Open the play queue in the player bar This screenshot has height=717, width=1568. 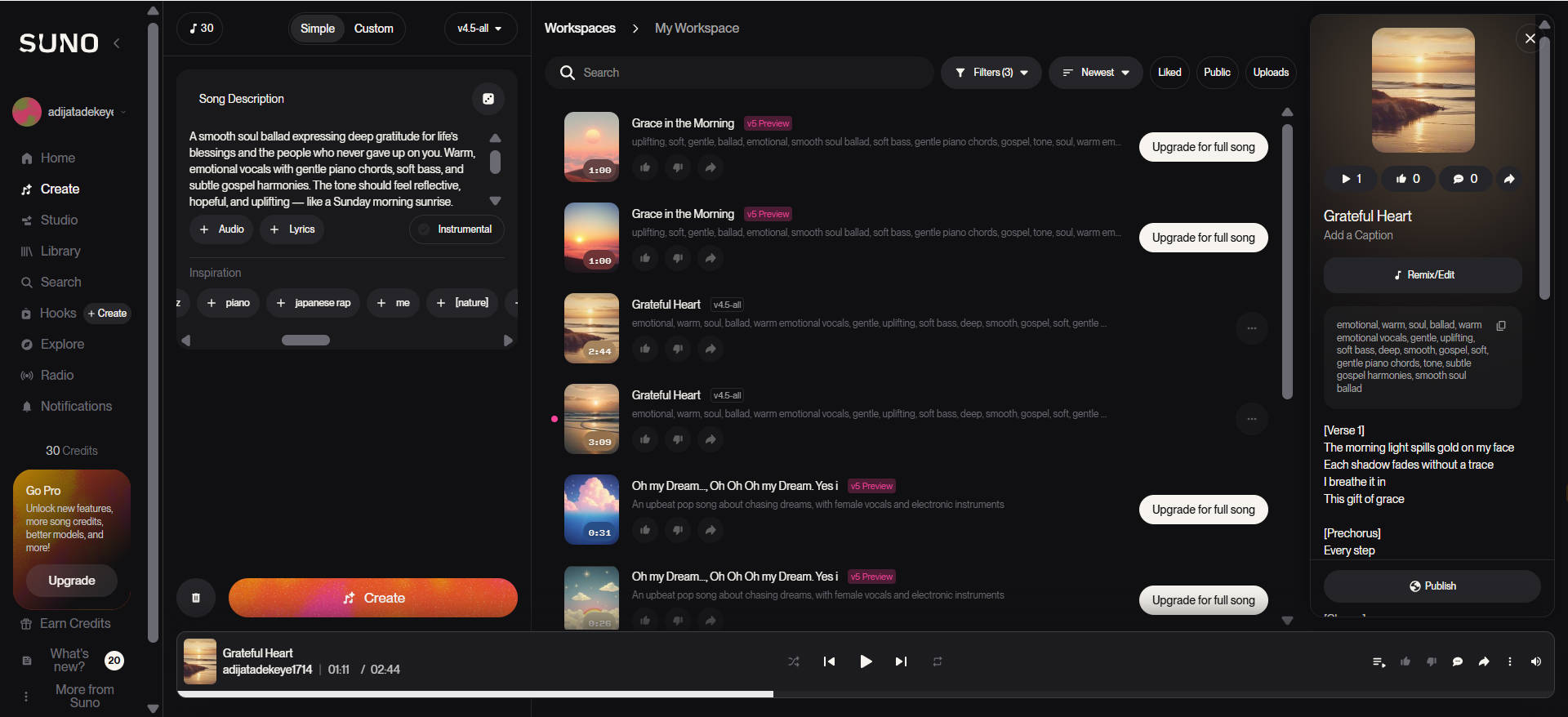pos(1379,661)
